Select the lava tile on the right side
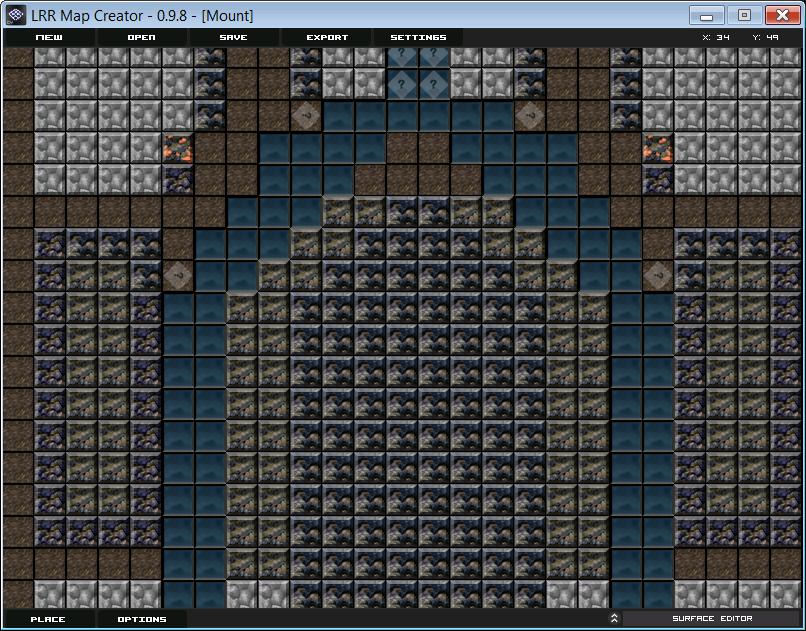The height and width of the screenshot is (631, 806). click(657, 148)
